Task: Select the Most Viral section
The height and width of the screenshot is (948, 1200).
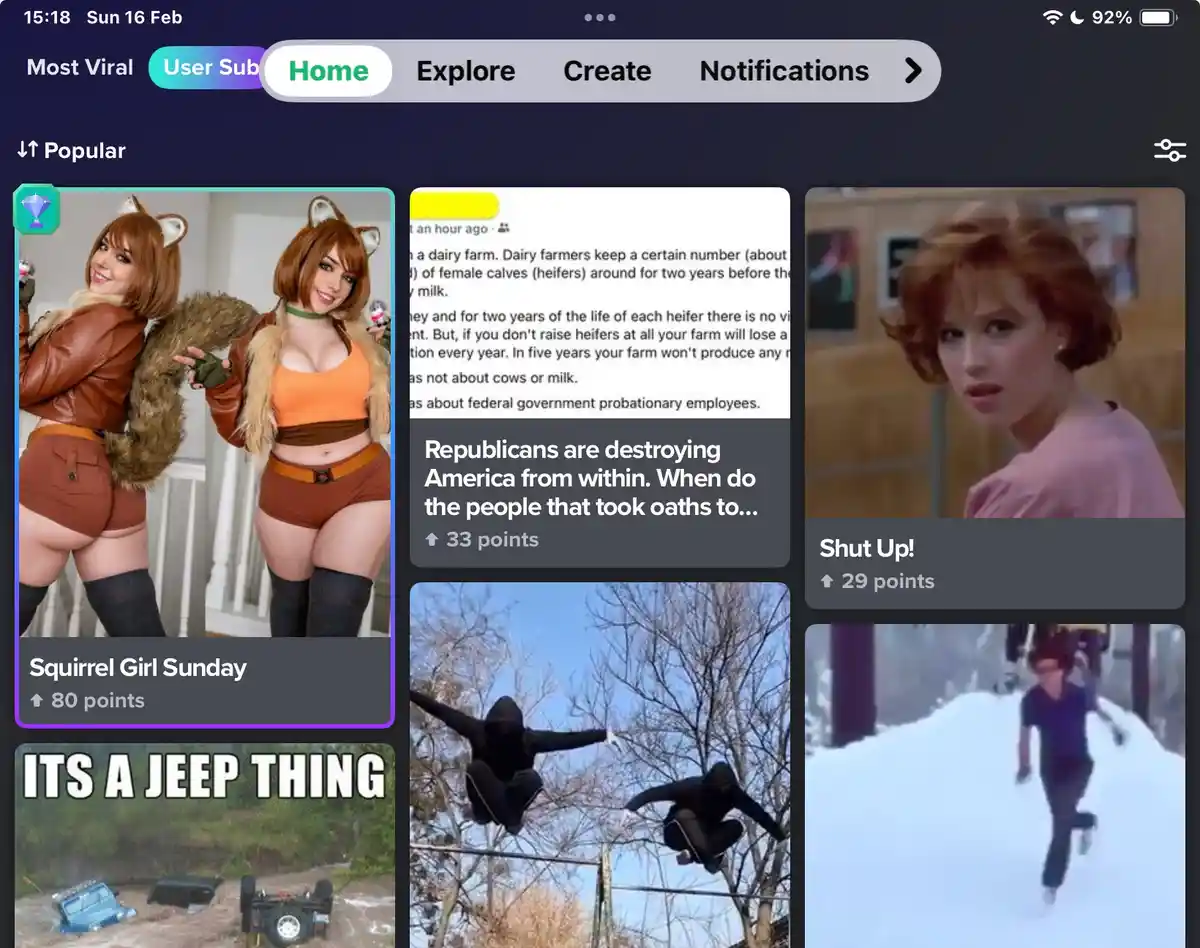Action: coord(80,67)
